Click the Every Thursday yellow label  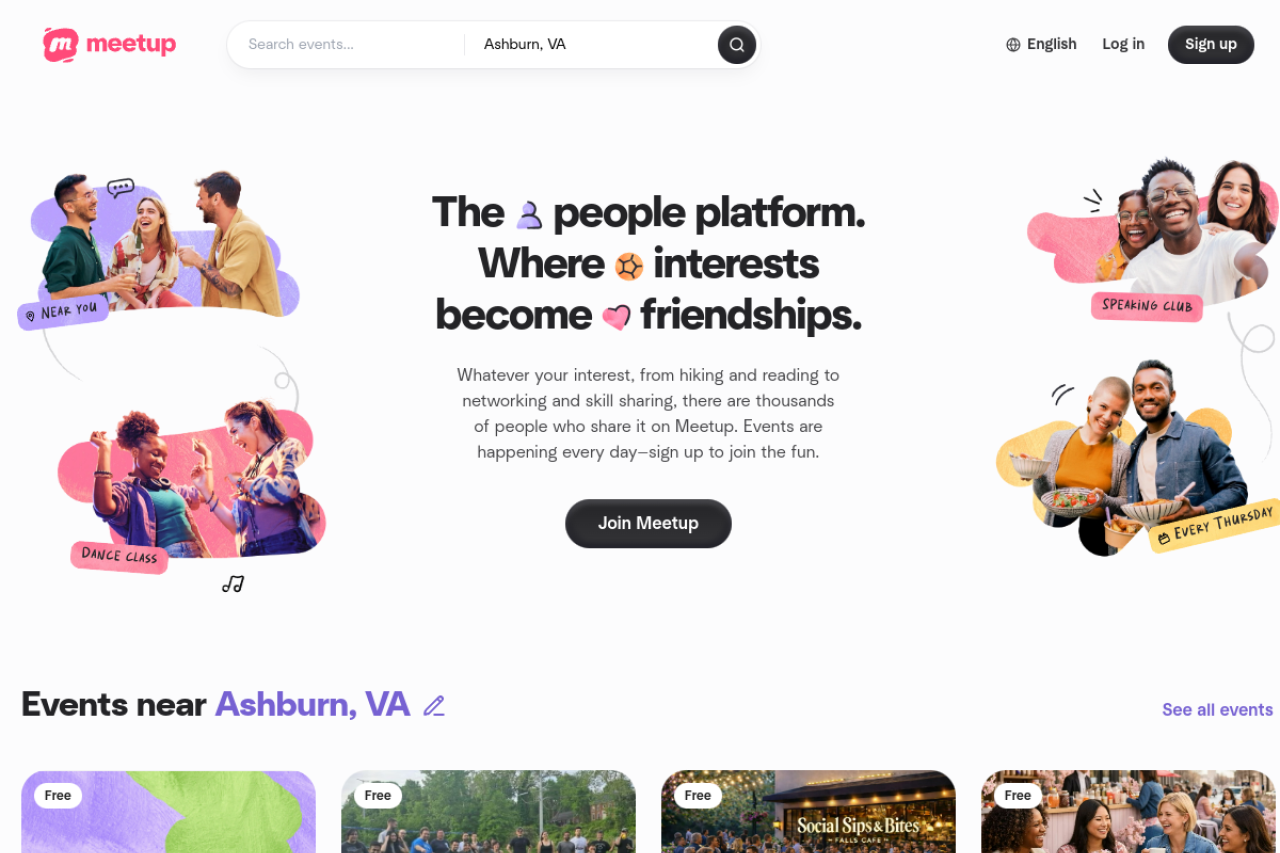[x=1217, y=526]
